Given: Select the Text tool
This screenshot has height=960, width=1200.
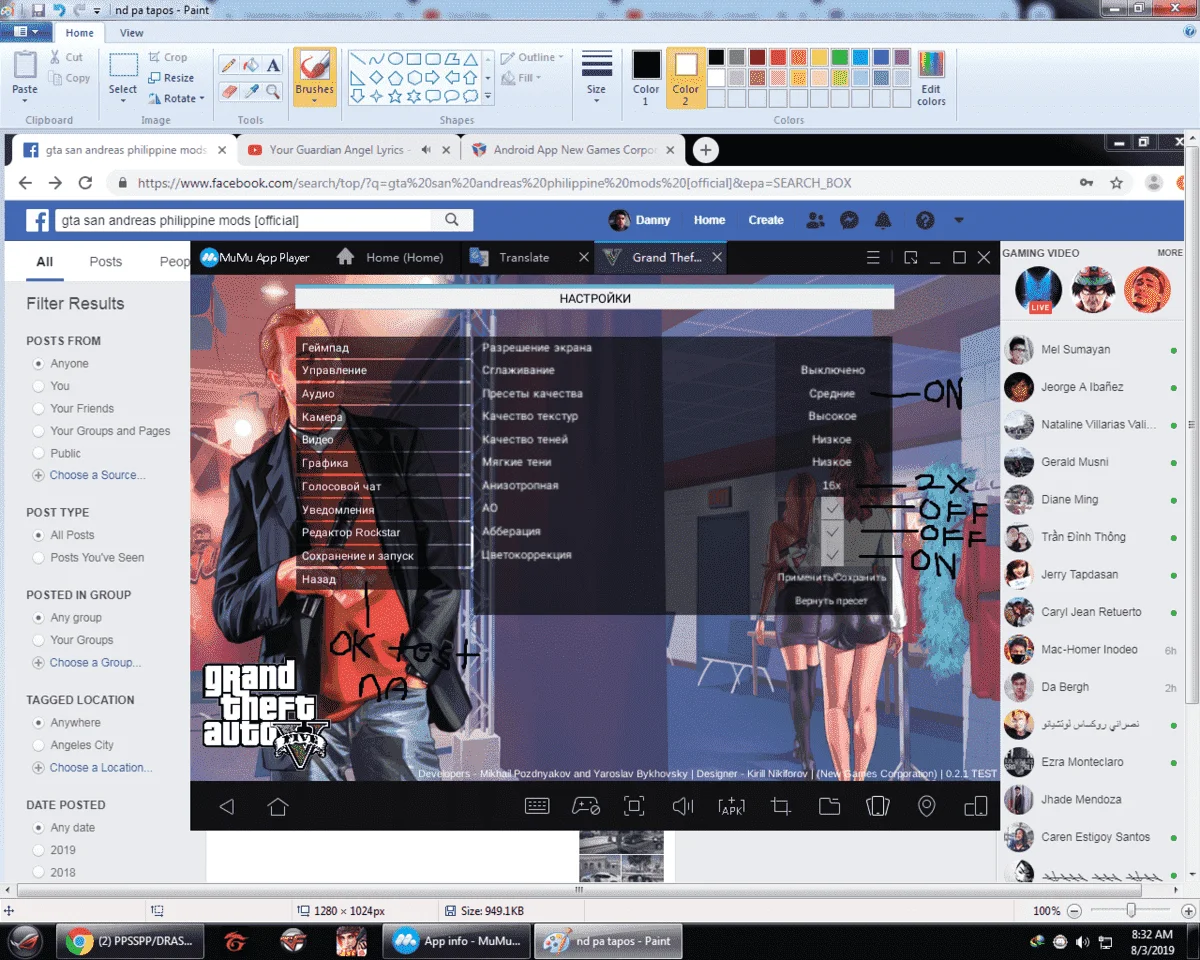Looking at the screenshot, I should (273, 65).
